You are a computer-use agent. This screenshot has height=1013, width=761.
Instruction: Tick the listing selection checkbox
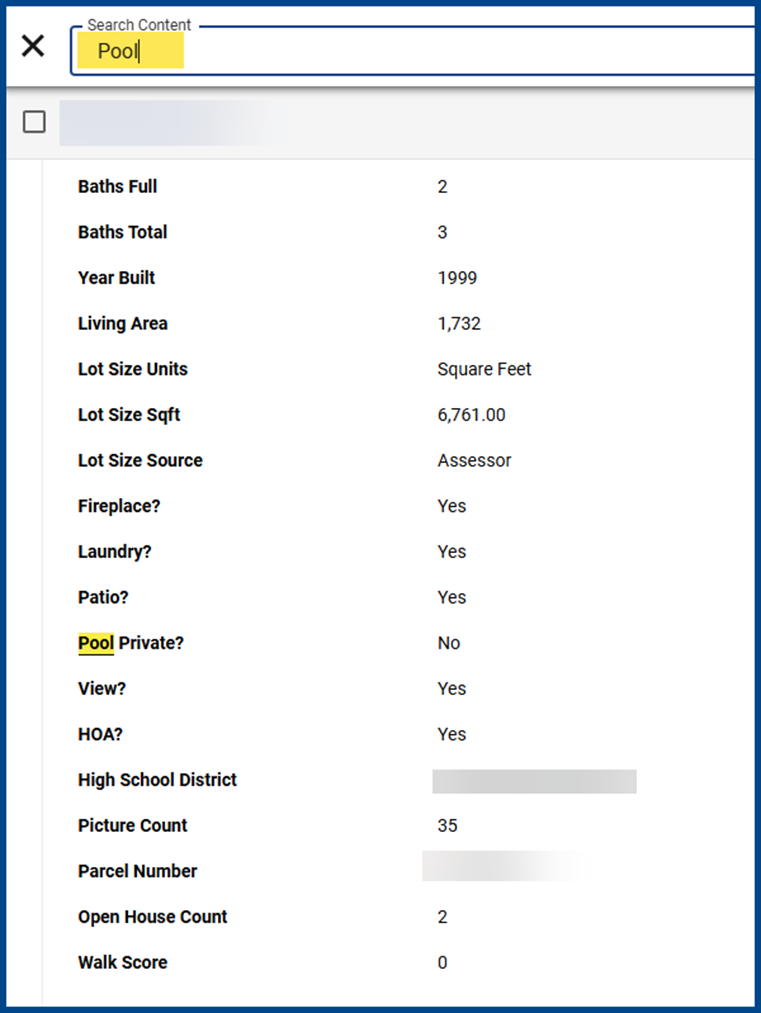pyautogui.click(x=34, y=121)
